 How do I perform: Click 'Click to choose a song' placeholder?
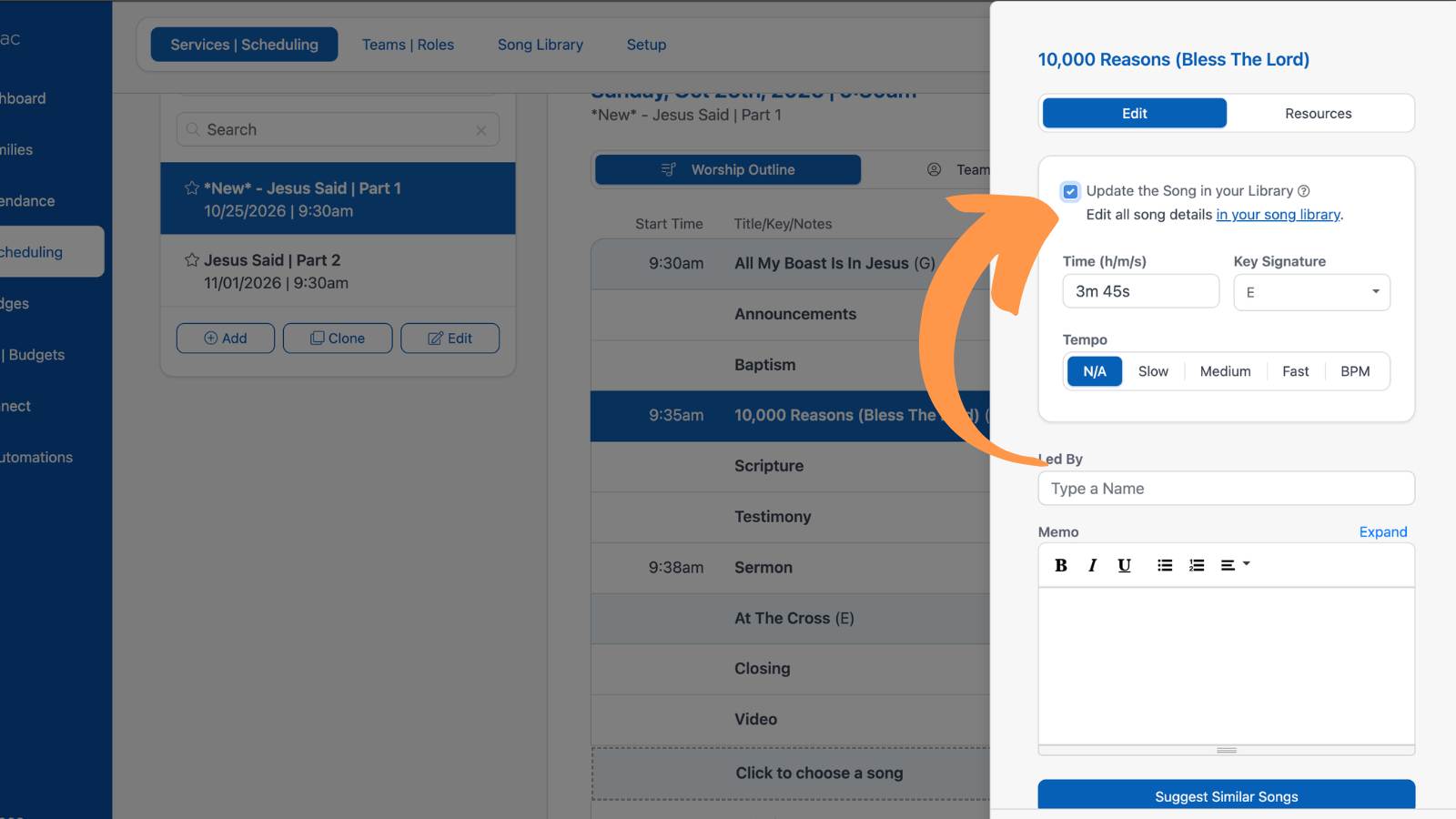click(x=790, y=773)
